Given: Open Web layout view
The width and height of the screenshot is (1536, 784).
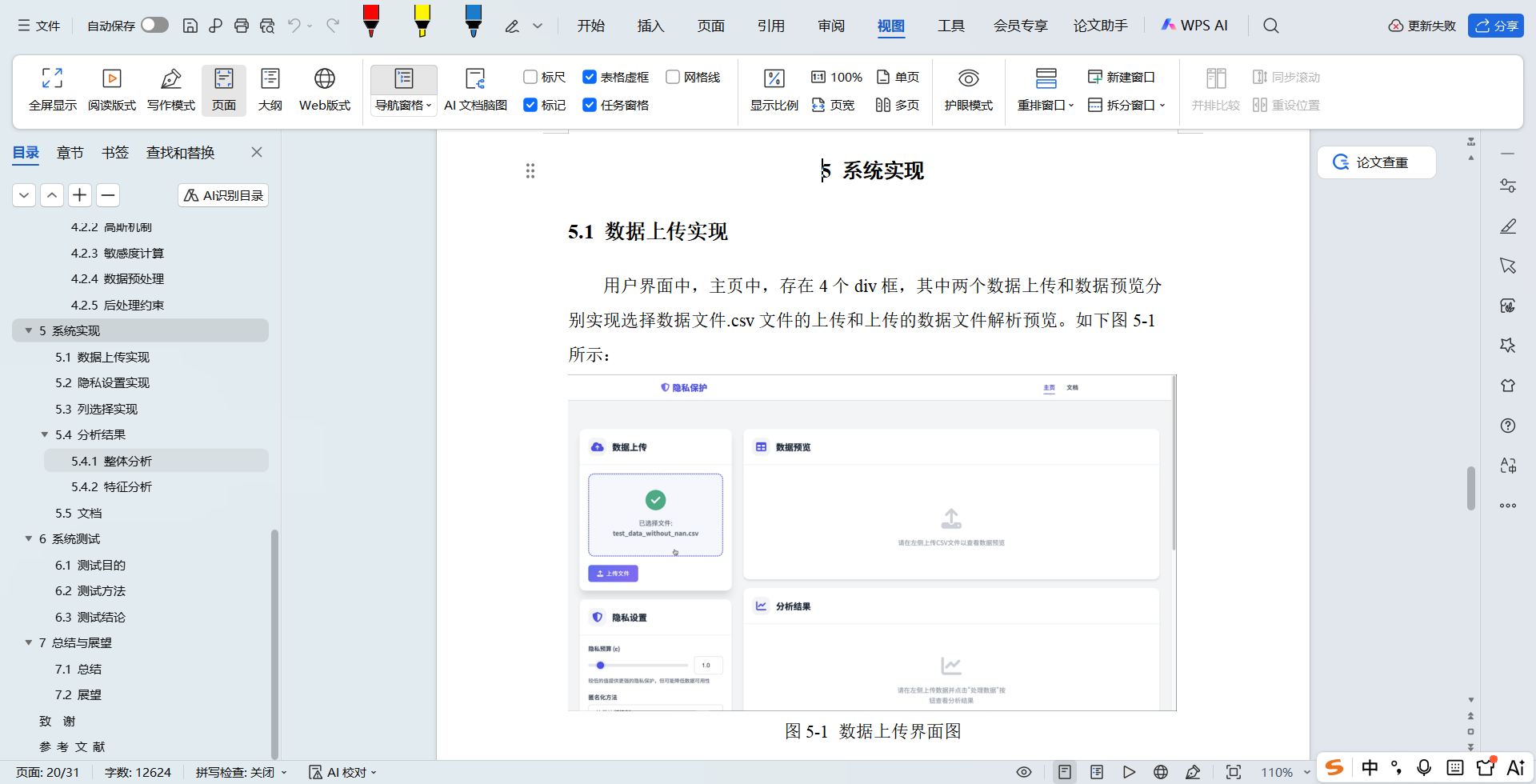Looking at the screenshot, I should [x=325, y=89].
